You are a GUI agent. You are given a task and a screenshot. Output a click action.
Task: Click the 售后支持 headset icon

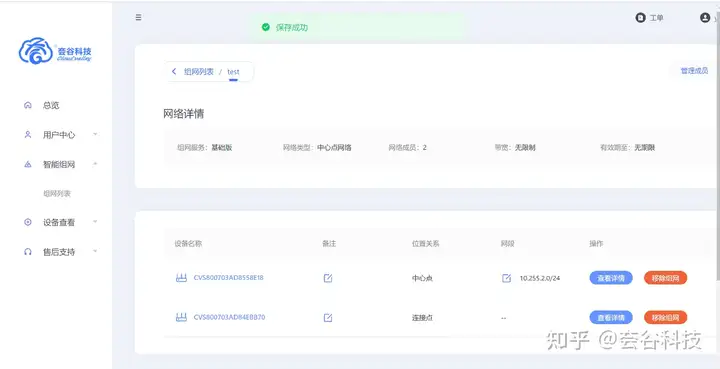tap(28, 252)
